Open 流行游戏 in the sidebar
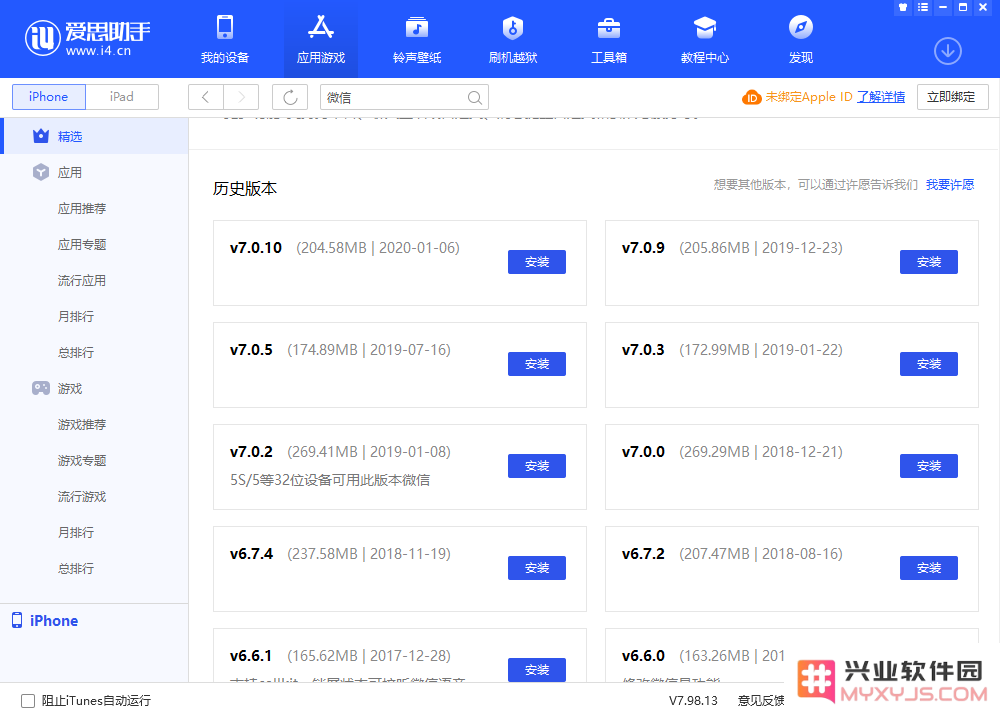Image resolution: width=1000 pixels, height=718 pixels. [x=82, y=497]
